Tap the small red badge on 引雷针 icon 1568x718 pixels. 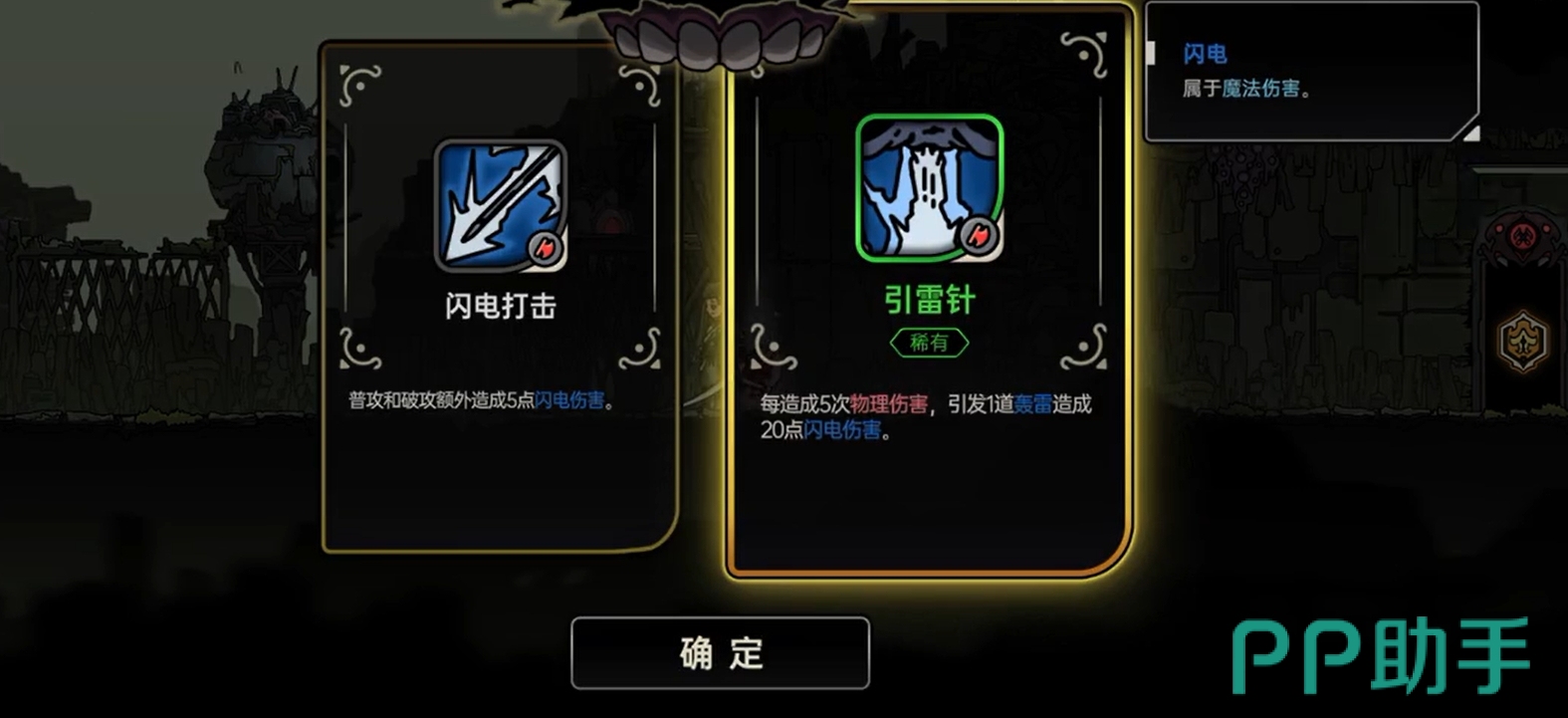(979, 235)
